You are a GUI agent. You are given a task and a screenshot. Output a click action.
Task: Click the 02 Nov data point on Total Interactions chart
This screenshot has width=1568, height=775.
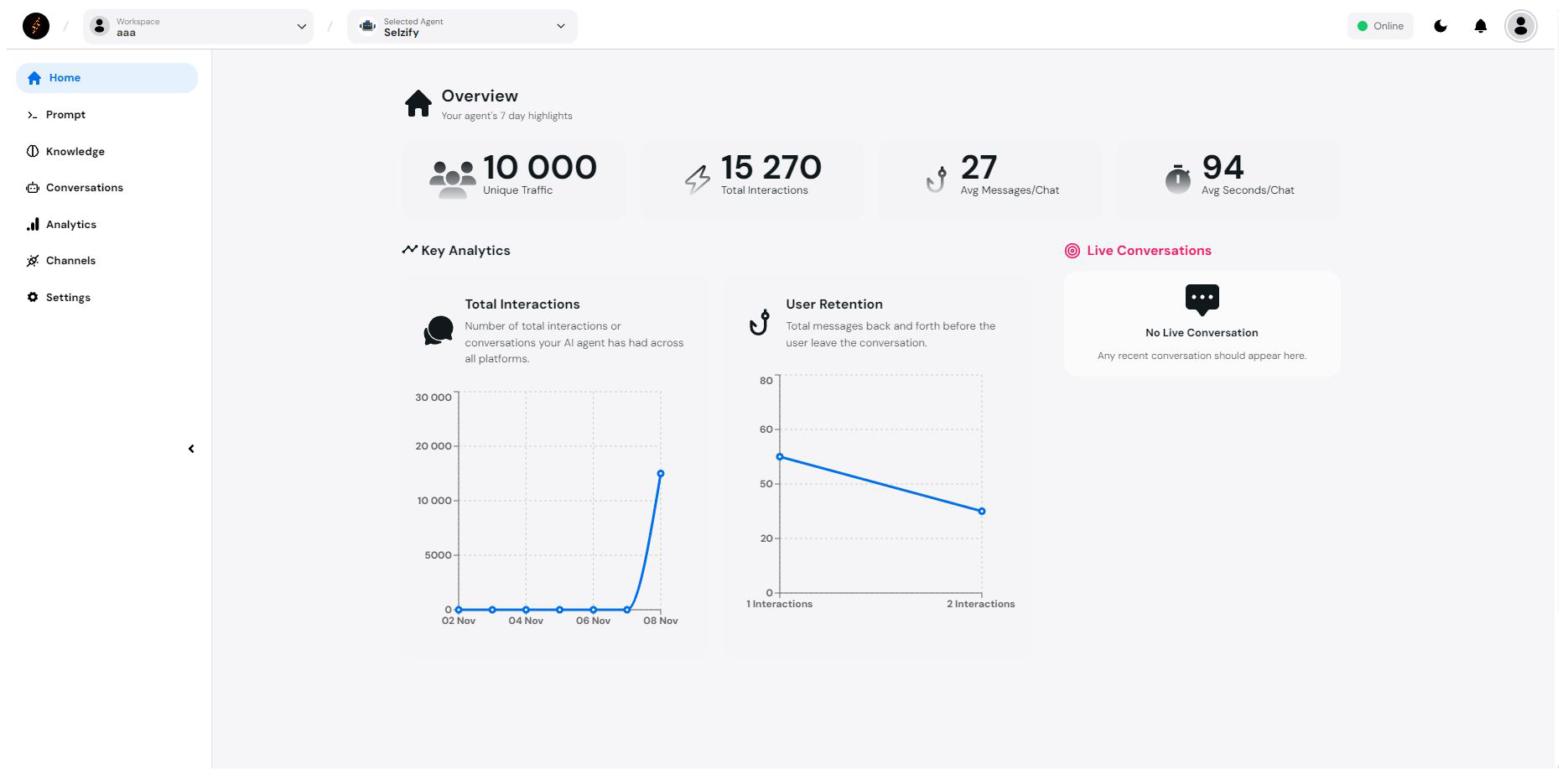click(x=459, y=610)
